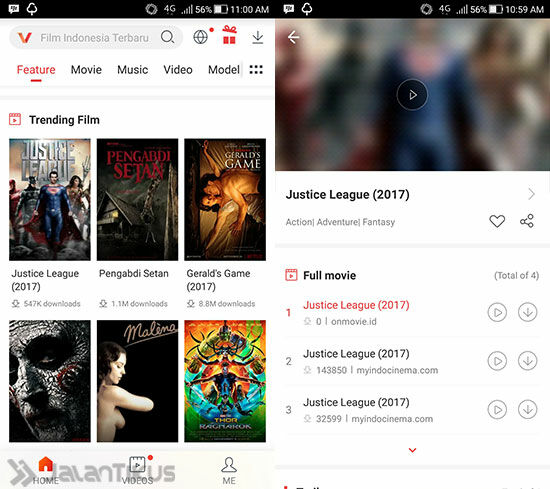
Task: Open the Pengabdi Setan poster
Action: [x=138, y=199]
